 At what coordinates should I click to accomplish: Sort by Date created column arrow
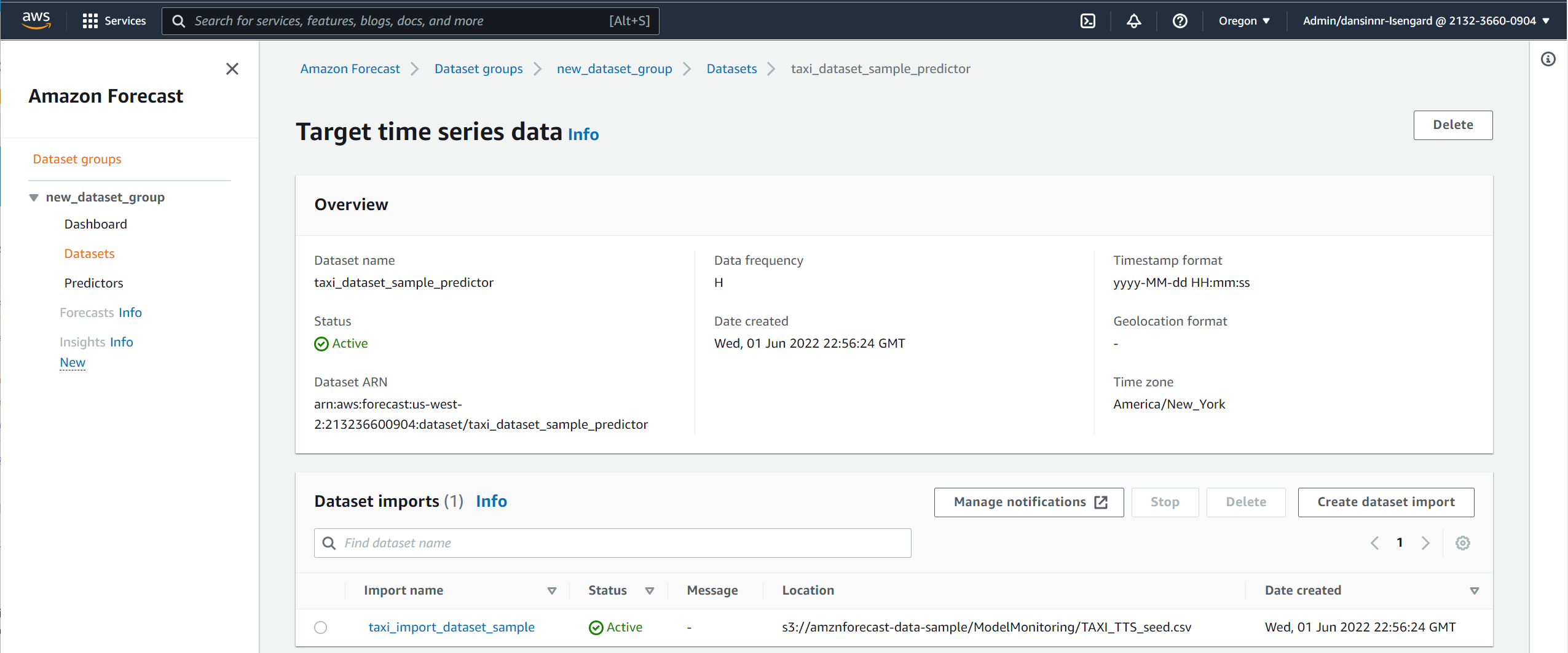coord(1474,591)
